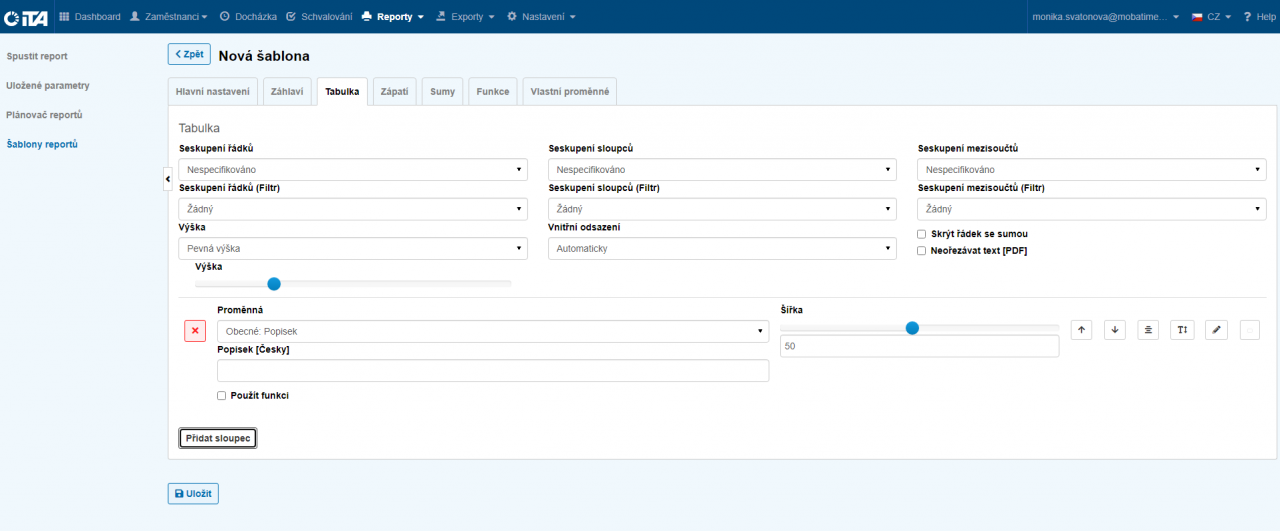Open the Vnitřní odsazení dropdown

tap(722, 249)
